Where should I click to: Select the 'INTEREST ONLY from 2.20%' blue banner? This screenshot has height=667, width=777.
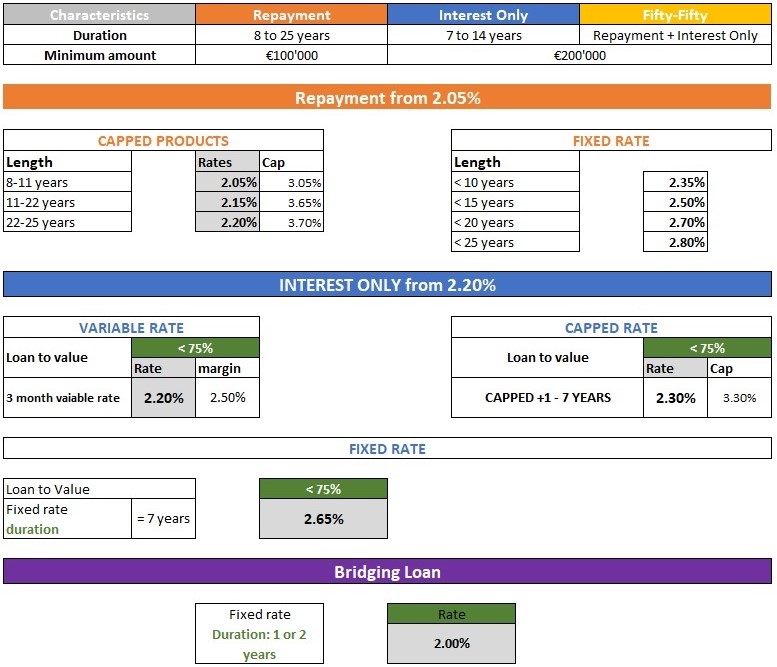(x=387, y=285)
